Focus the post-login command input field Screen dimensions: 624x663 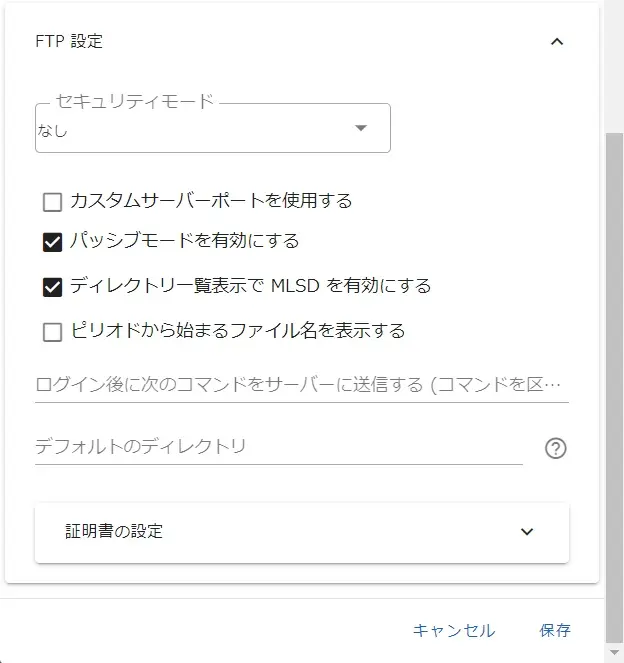click(301, 385)
